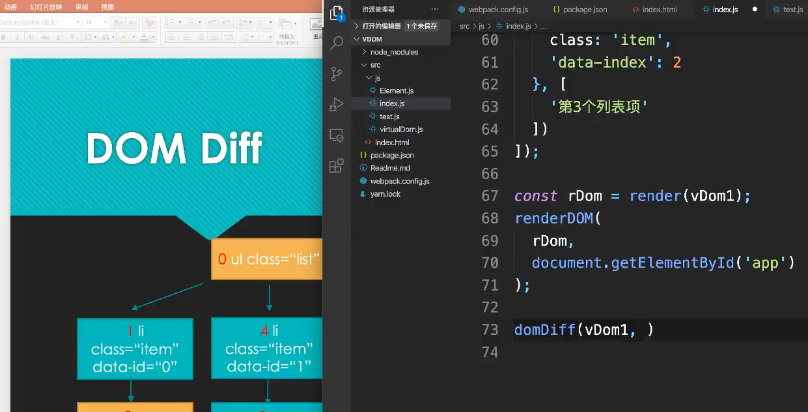808x412 pixels.
Task: Open the View ribbon tab in PowerPoint
Action: pos(107,7)
